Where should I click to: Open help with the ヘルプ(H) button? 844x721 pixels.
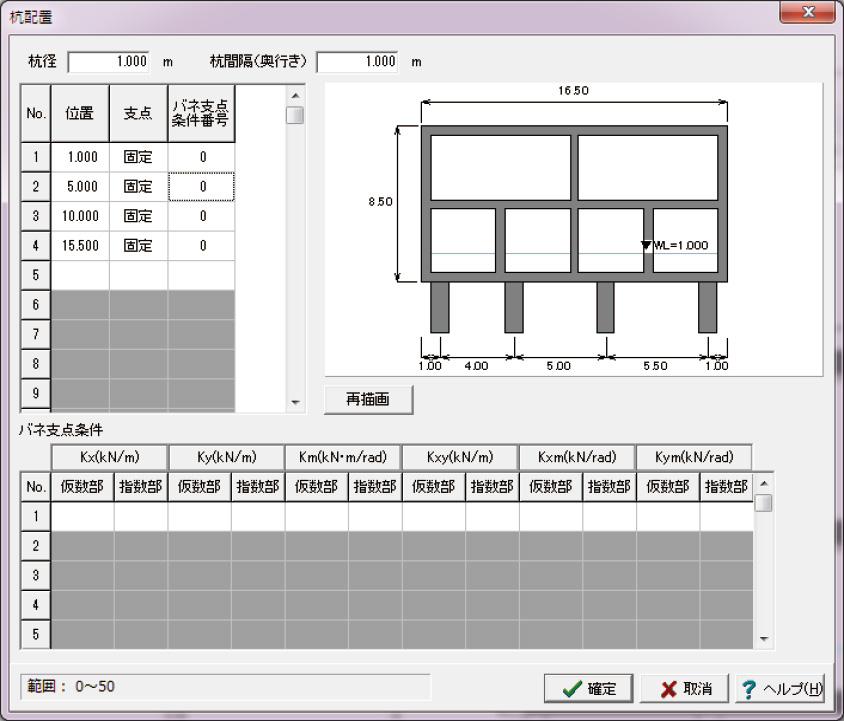tap(781, 688)
